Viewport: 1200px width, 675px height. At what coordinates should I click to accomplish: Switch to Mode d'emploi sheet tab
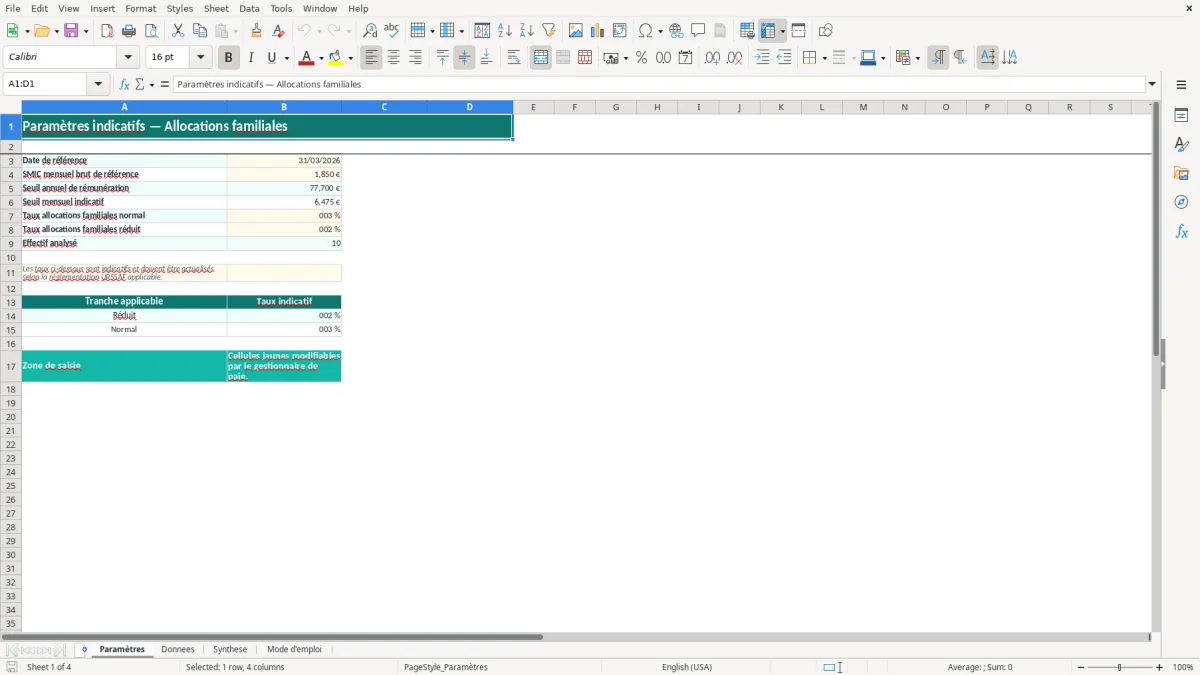[294, 649]
